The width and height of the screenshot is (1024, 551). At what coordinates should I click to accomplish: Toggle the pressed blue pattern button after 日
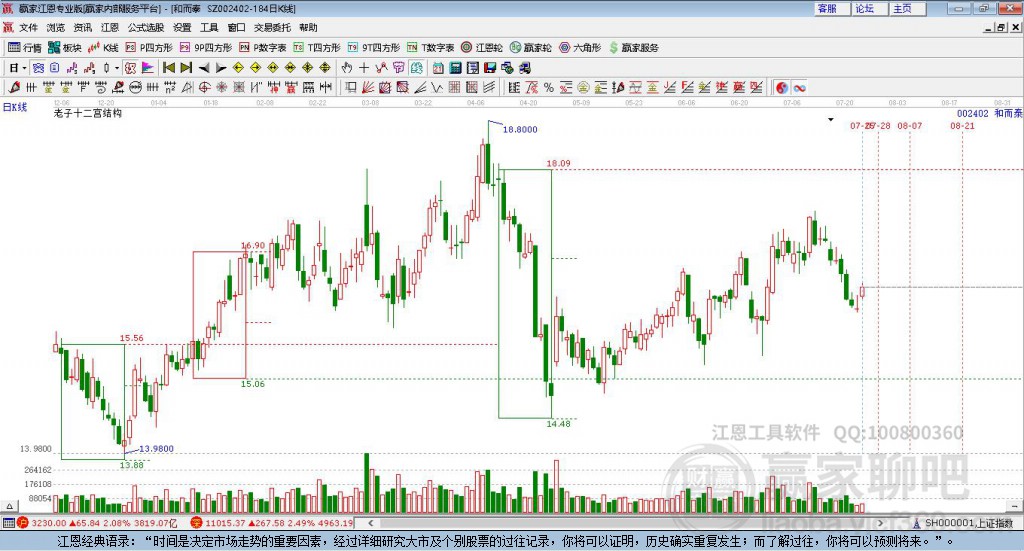[x=38, y=67]
